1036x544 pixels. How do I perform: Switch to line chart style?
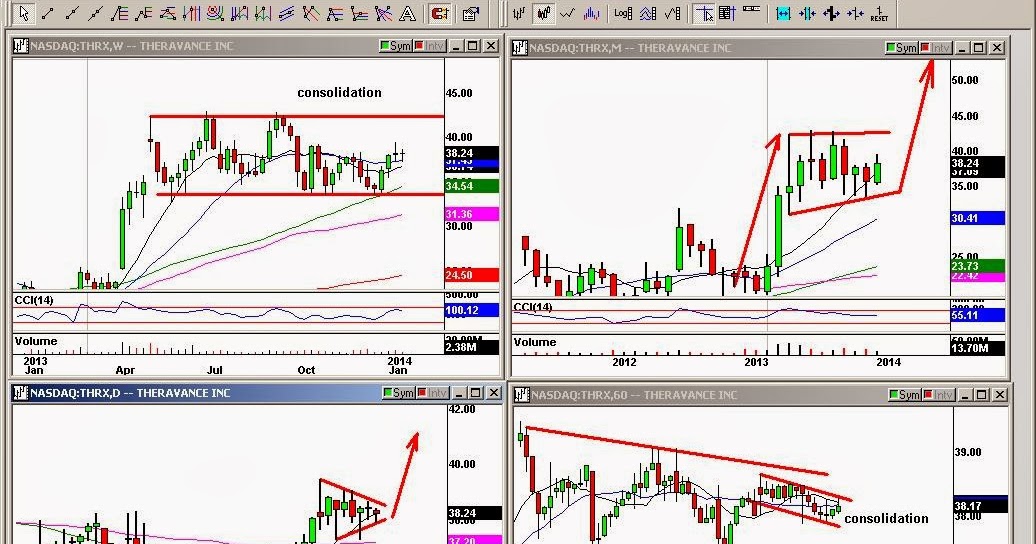568,13
